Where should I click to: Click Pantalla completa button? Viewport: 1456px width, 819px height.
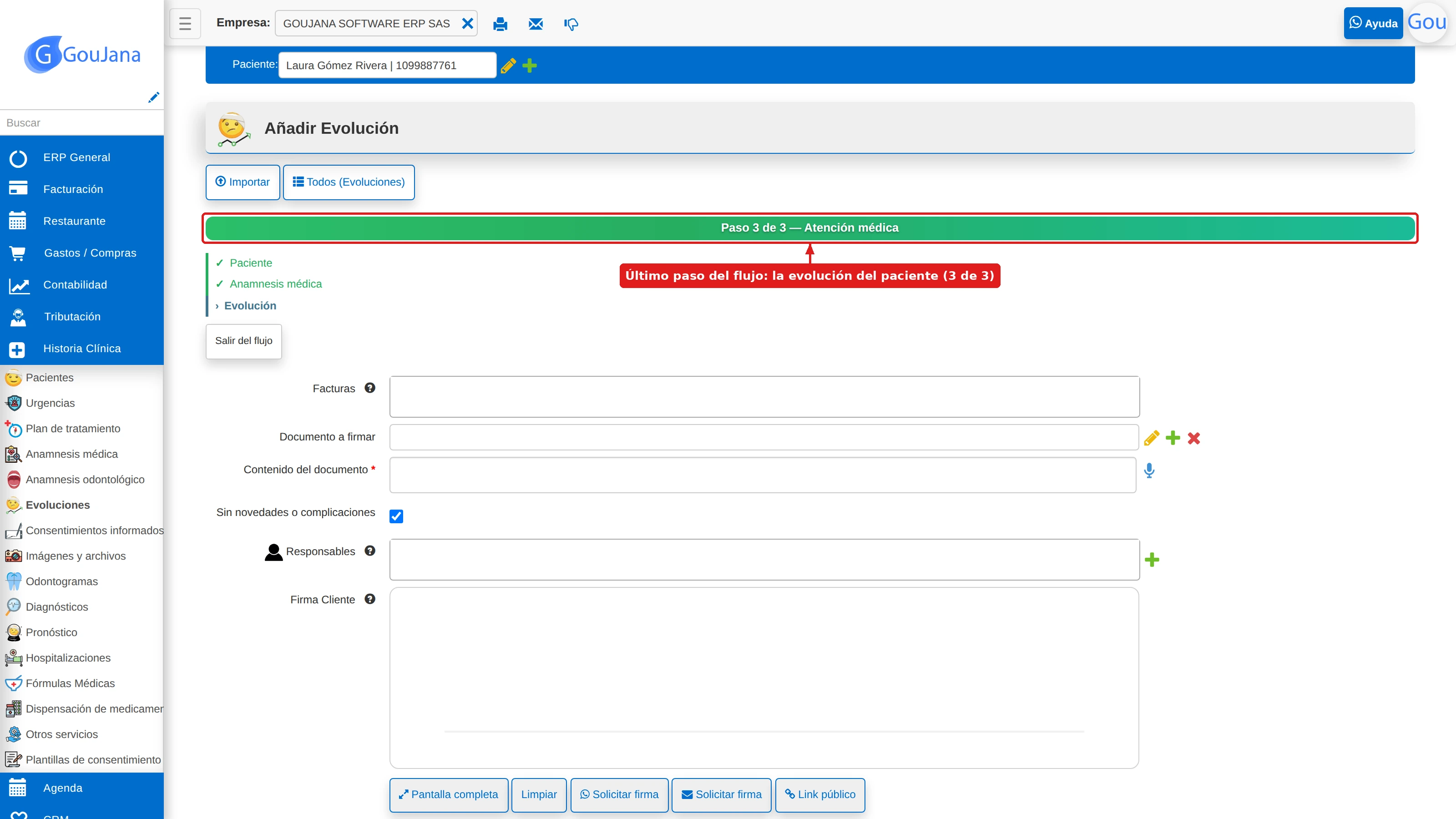[x=449, y=795]
